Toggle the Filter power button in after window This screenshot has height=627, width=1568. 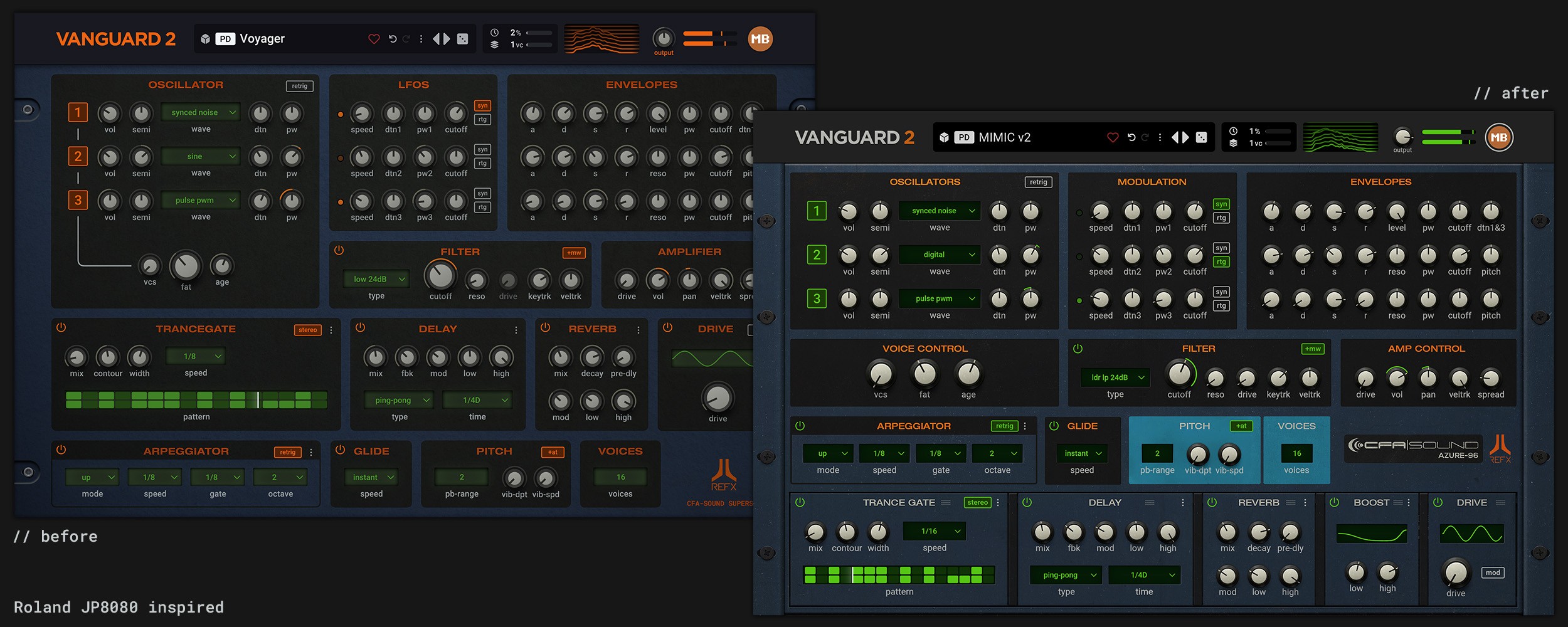coord(1078,349)
